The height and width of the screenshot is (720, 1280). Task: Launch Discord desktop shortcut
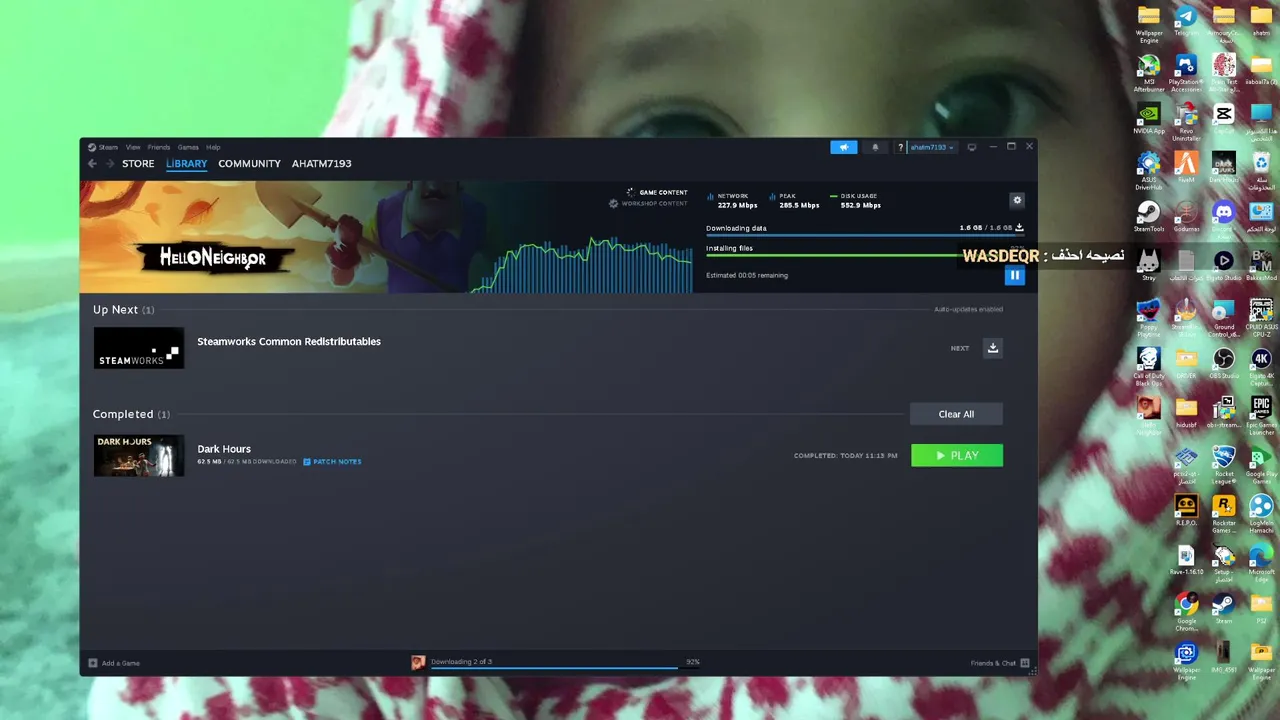(1223, 217)
